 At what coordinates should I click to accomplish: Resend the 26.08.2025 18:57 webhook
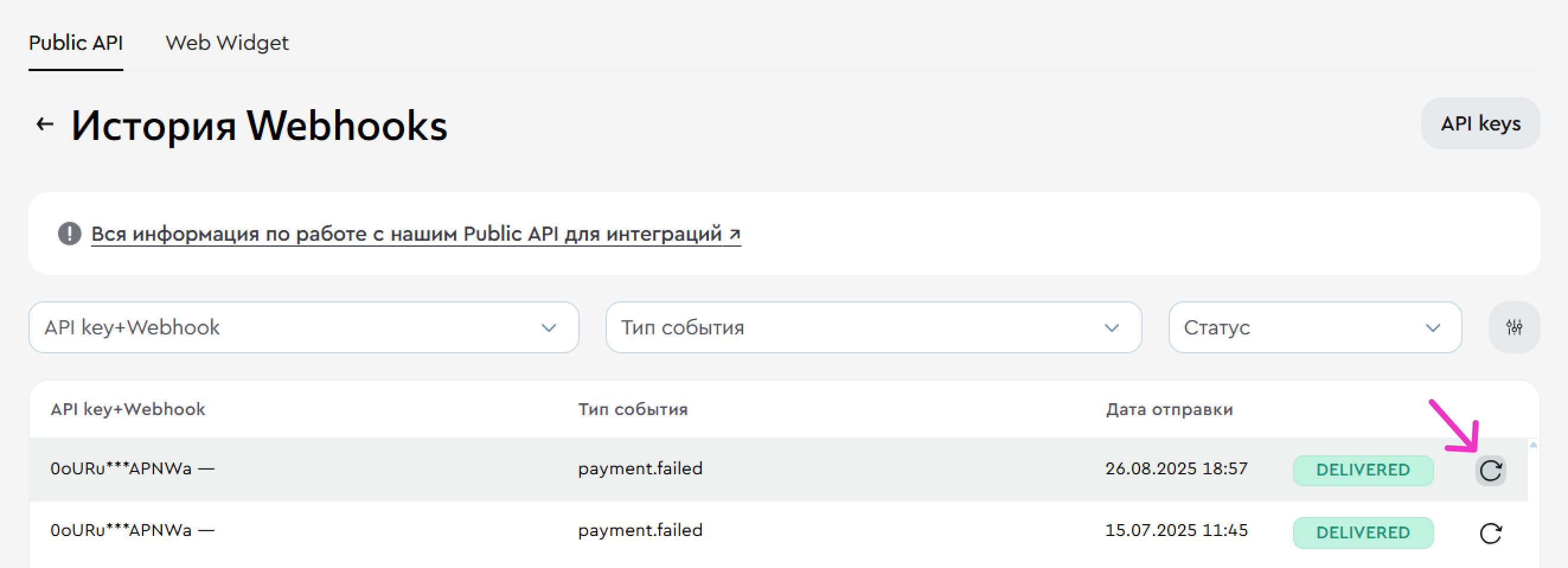(1490, 470)
